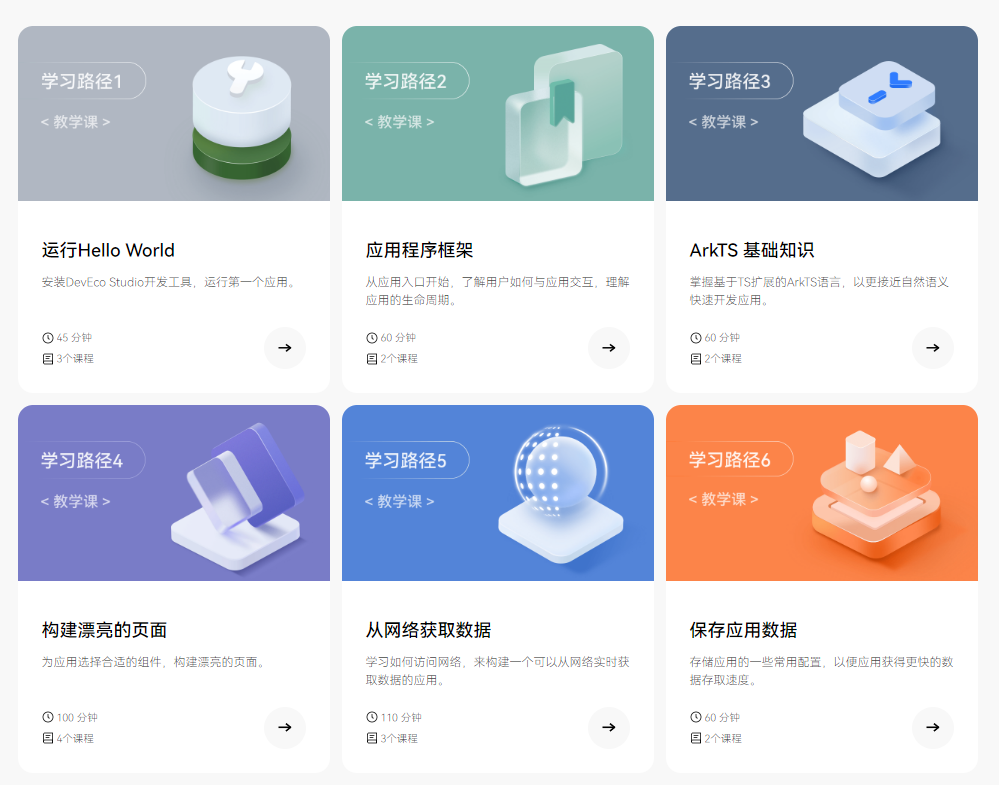Click the clock icon beside 110 分钟
Viewport: 999px width, 785px height.
[372, 717]
